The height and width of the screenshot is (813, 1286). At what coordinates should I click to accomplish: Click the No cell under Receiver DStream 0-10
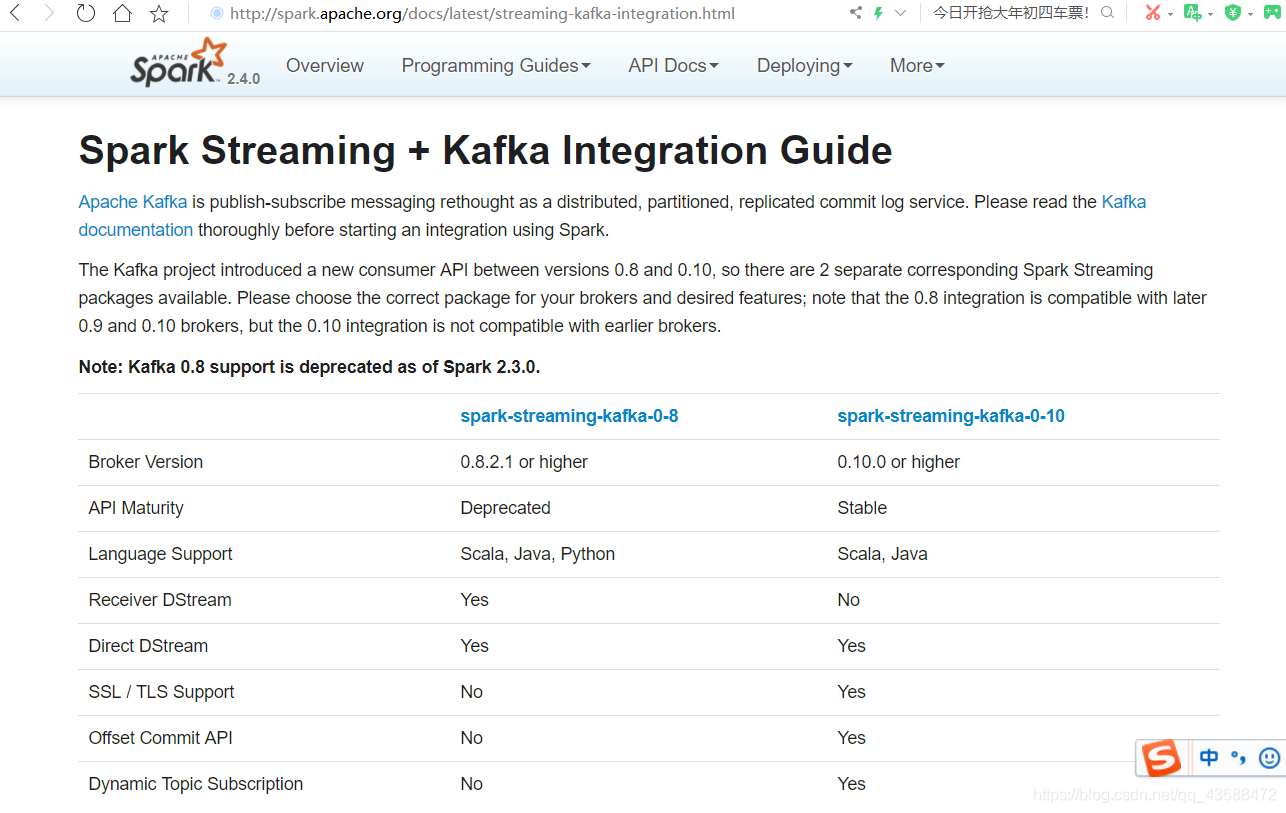point(848,600)
